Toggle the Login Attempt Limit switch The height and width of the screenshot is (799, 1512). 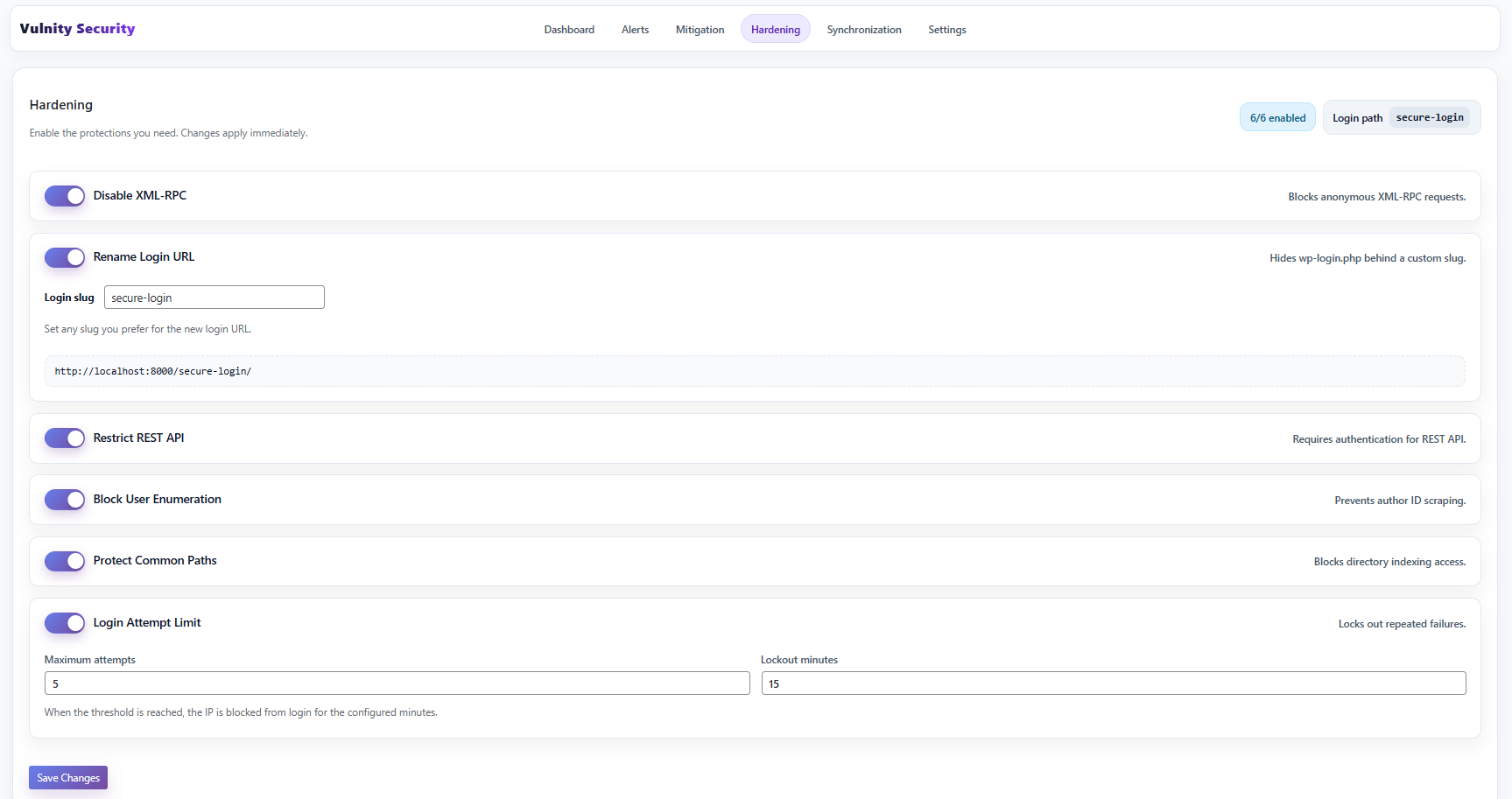click(65, 623)
